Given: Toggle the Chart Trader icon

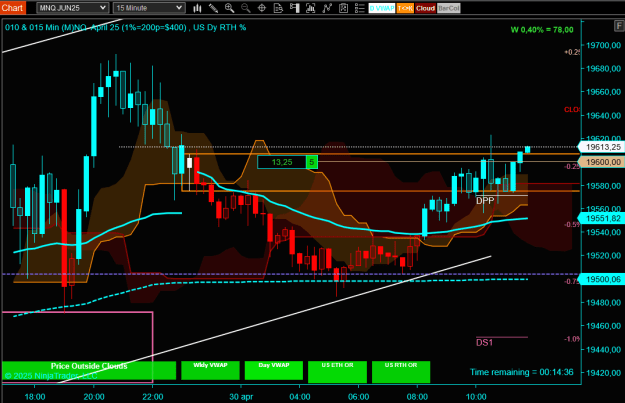Looking at the screenshot, I should click(295, 8).
